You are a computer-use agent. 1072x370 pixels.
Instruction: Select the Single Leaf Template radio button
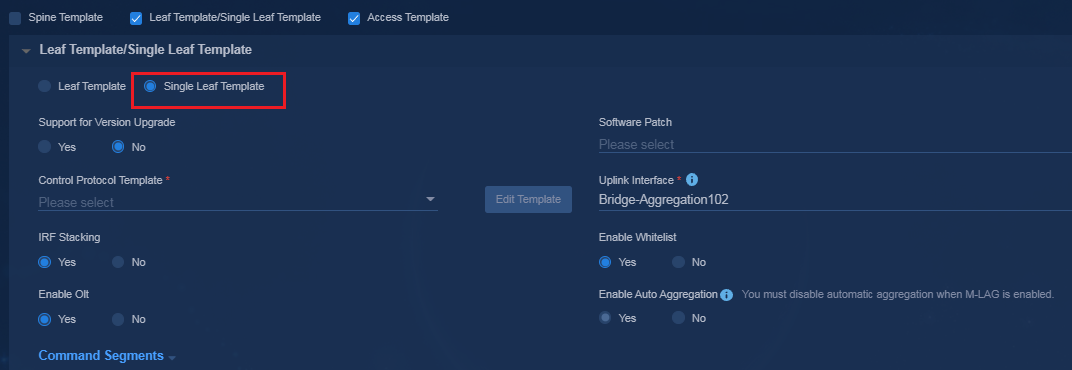[150, 86]
